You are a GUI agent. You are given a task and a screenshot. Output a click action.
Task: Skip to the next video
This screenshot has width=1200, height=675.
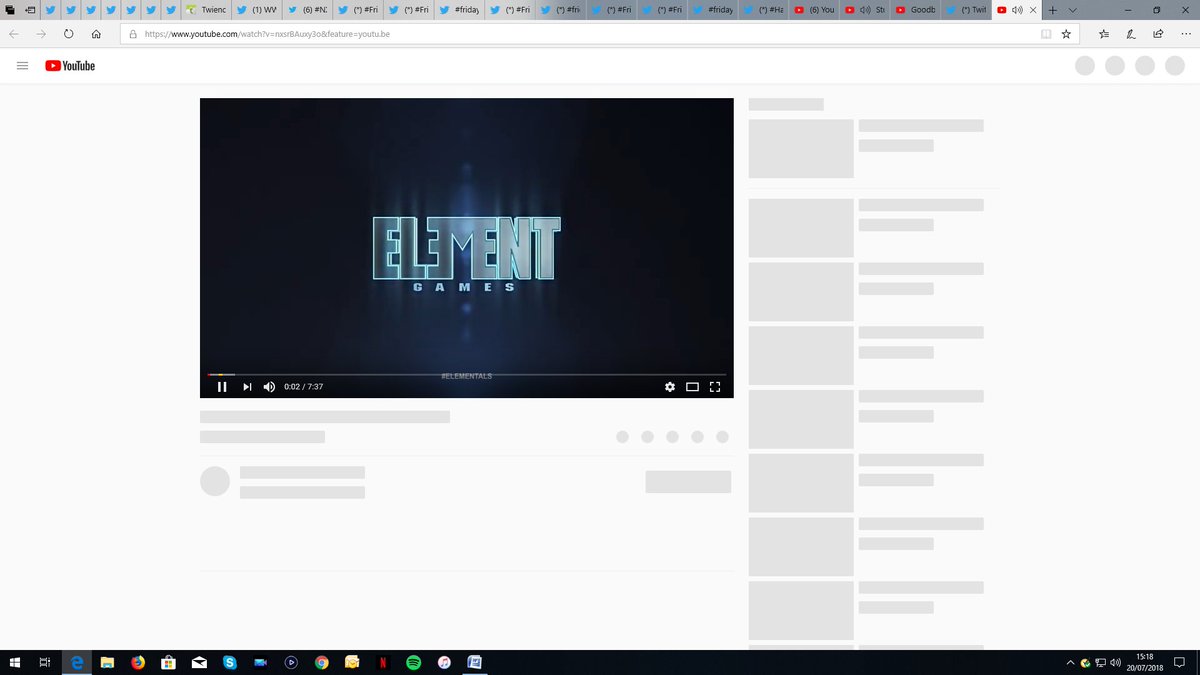tap(247, 387)
